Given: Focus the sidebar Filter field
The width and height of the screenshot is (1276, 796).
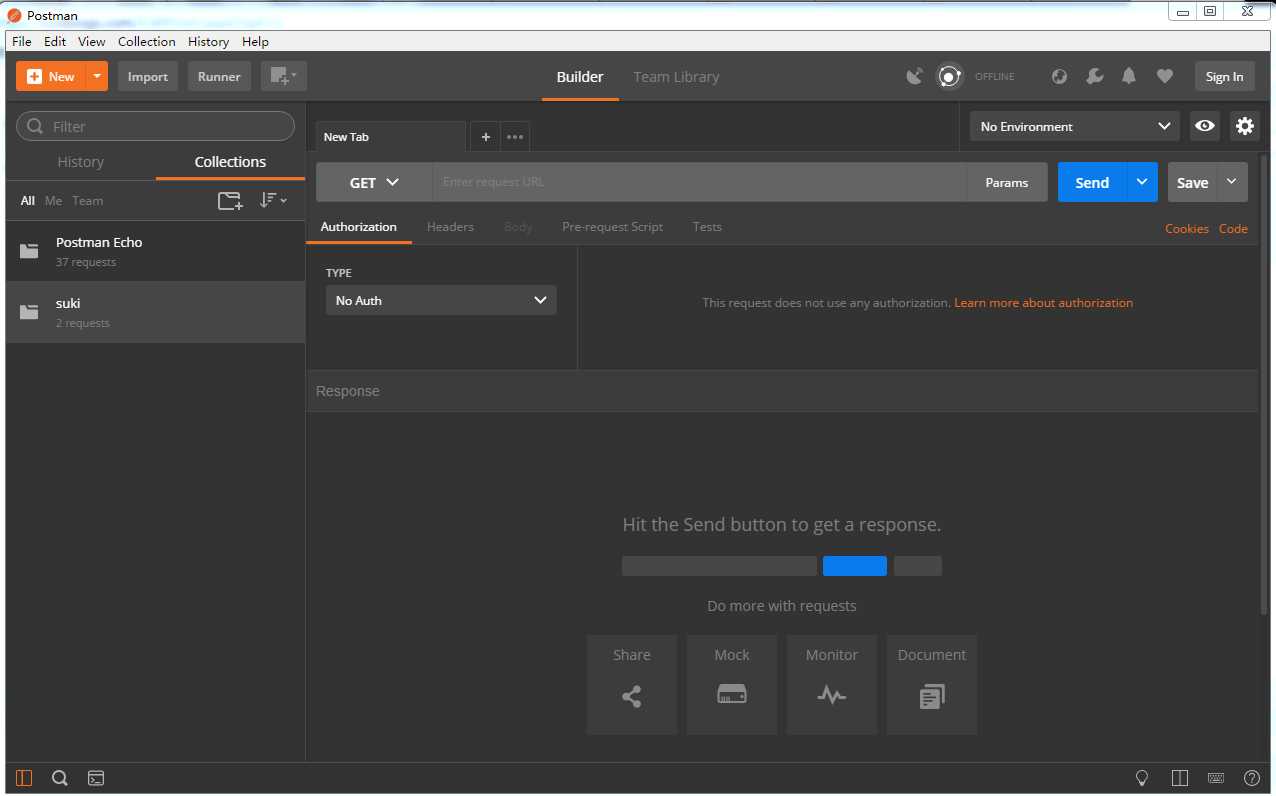Looking at the screenshot, I should pos(156,126).
